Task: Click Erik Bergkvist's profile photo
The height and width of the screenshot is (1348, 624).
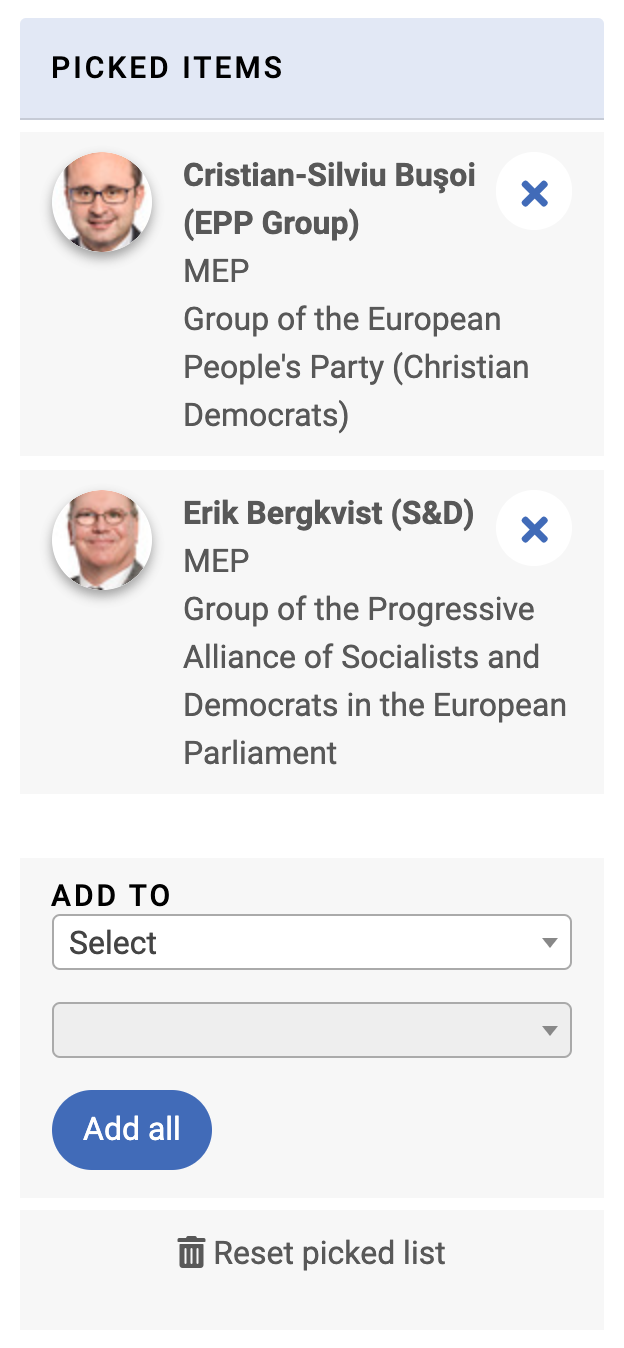Action: coord(102,539)
